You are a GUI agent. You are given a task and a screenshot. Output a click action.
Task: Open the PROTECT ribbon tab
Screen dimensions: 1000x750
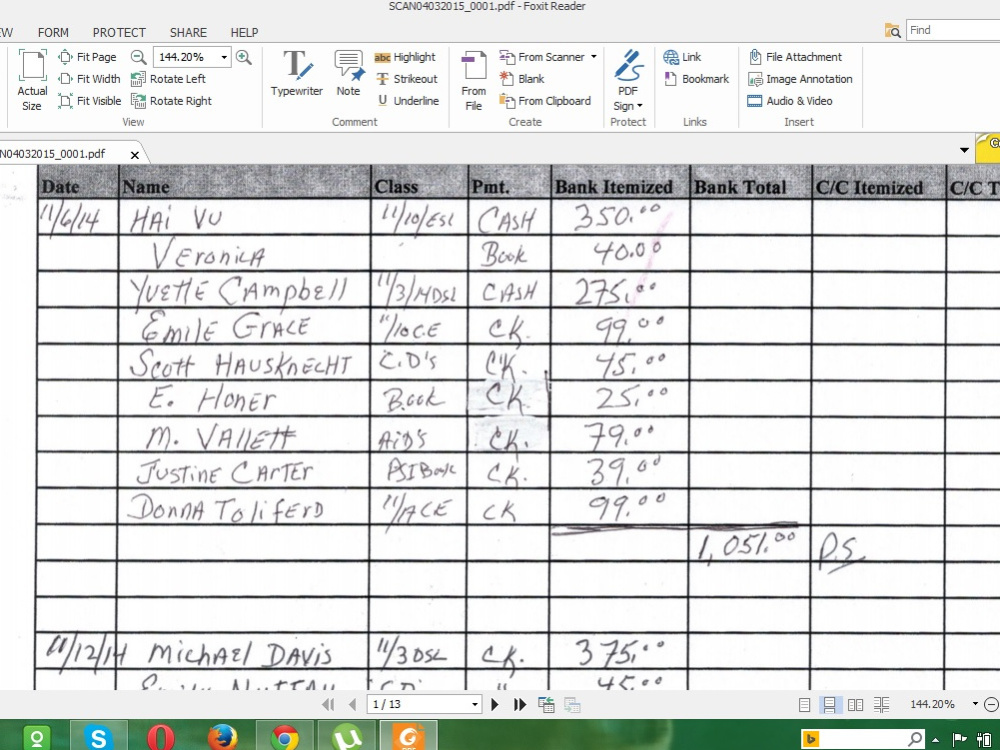(x=119, y=33)
